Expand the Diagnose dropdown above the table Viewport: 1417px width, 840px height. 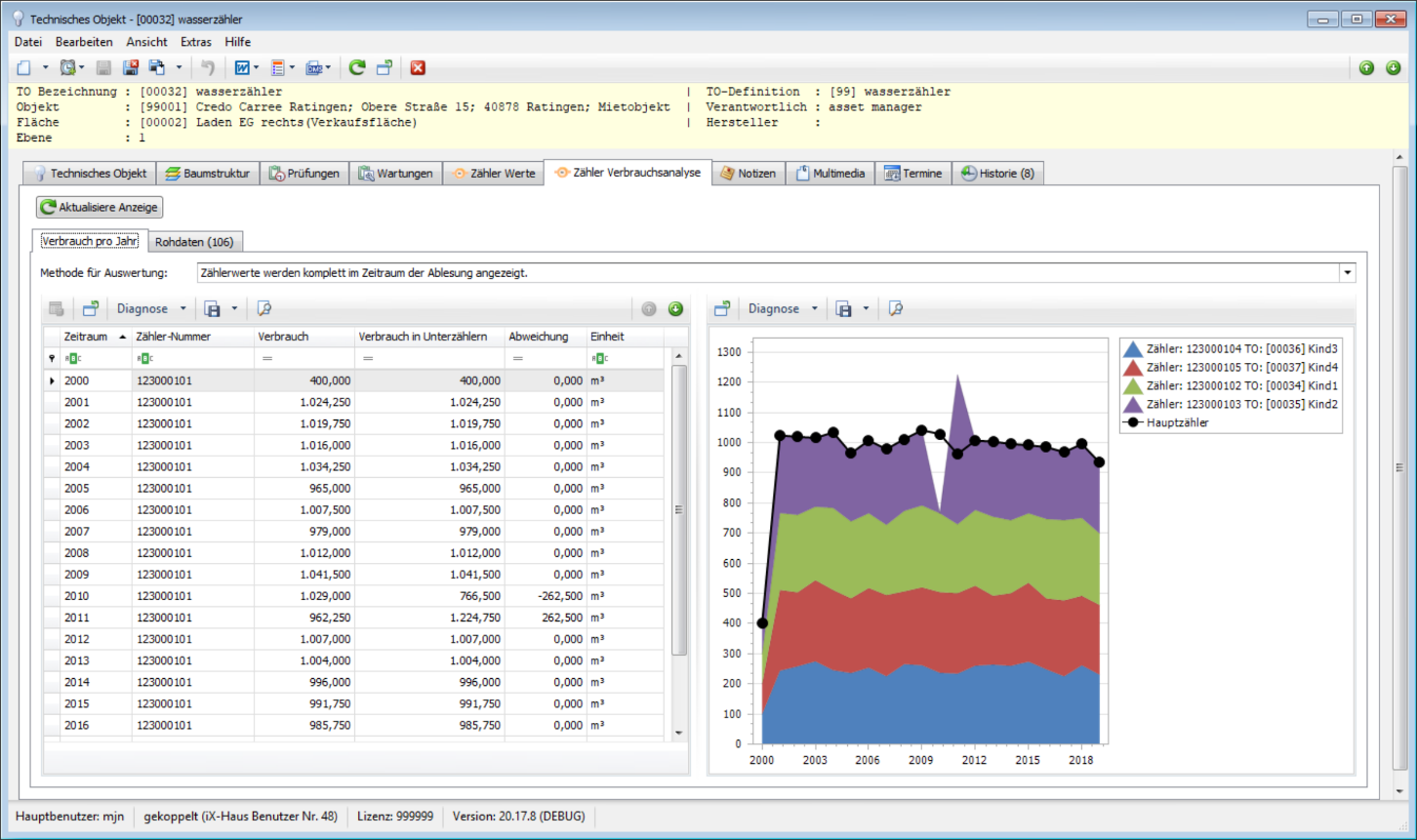point(151,308)
